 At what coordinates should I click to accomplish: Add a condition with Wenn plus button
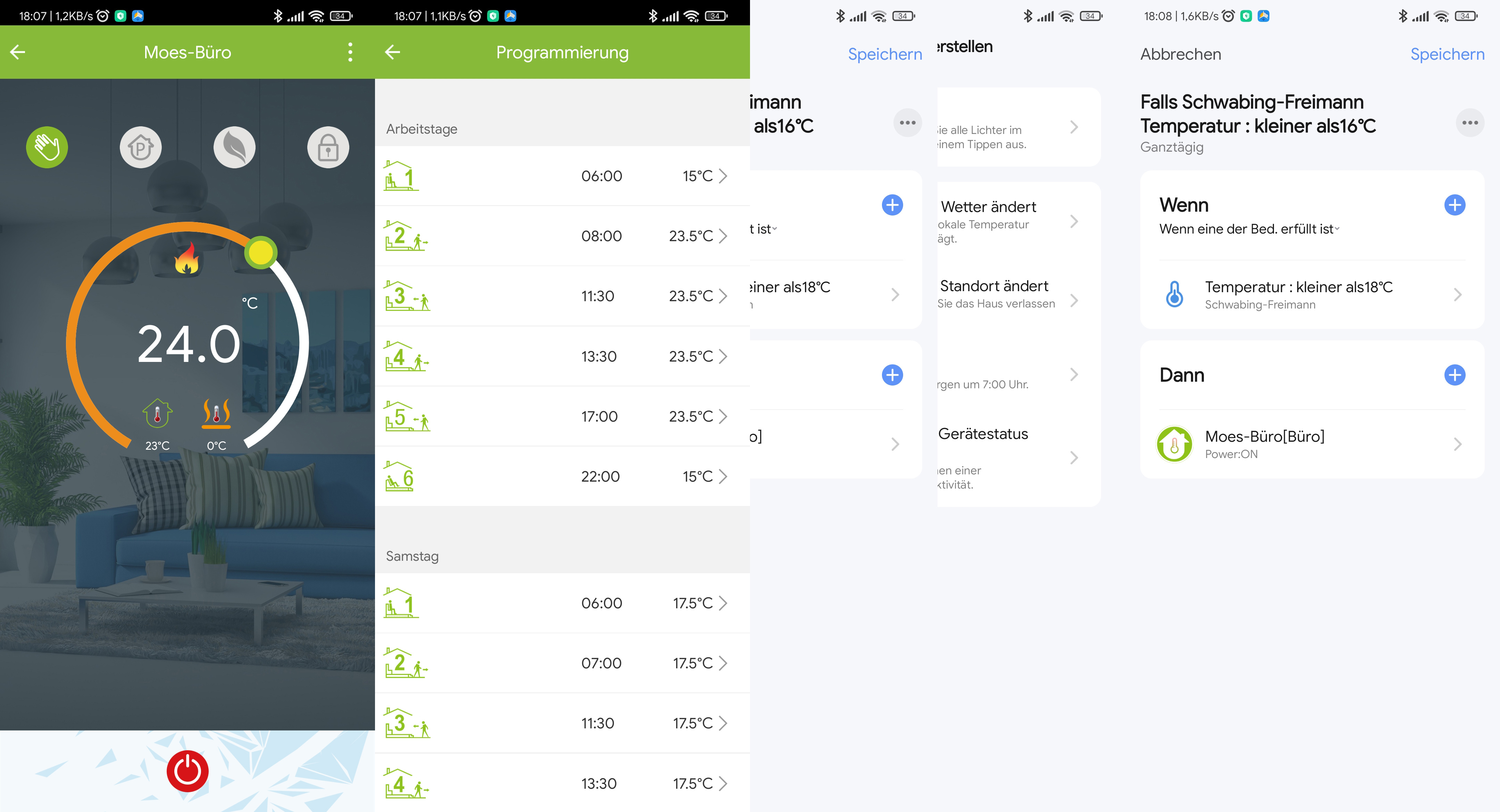coord(1454,205)
